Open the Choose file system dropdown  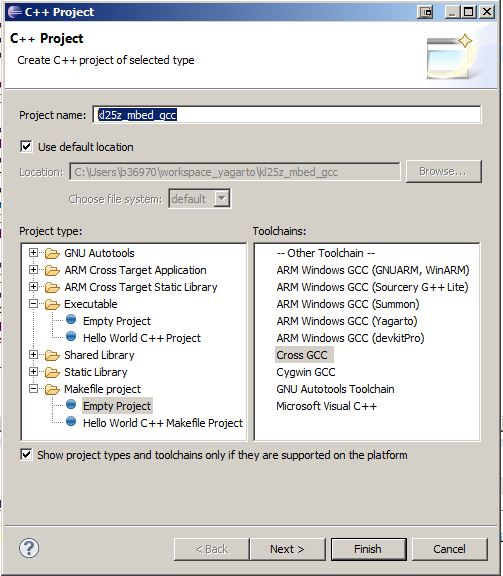point(222,199)
